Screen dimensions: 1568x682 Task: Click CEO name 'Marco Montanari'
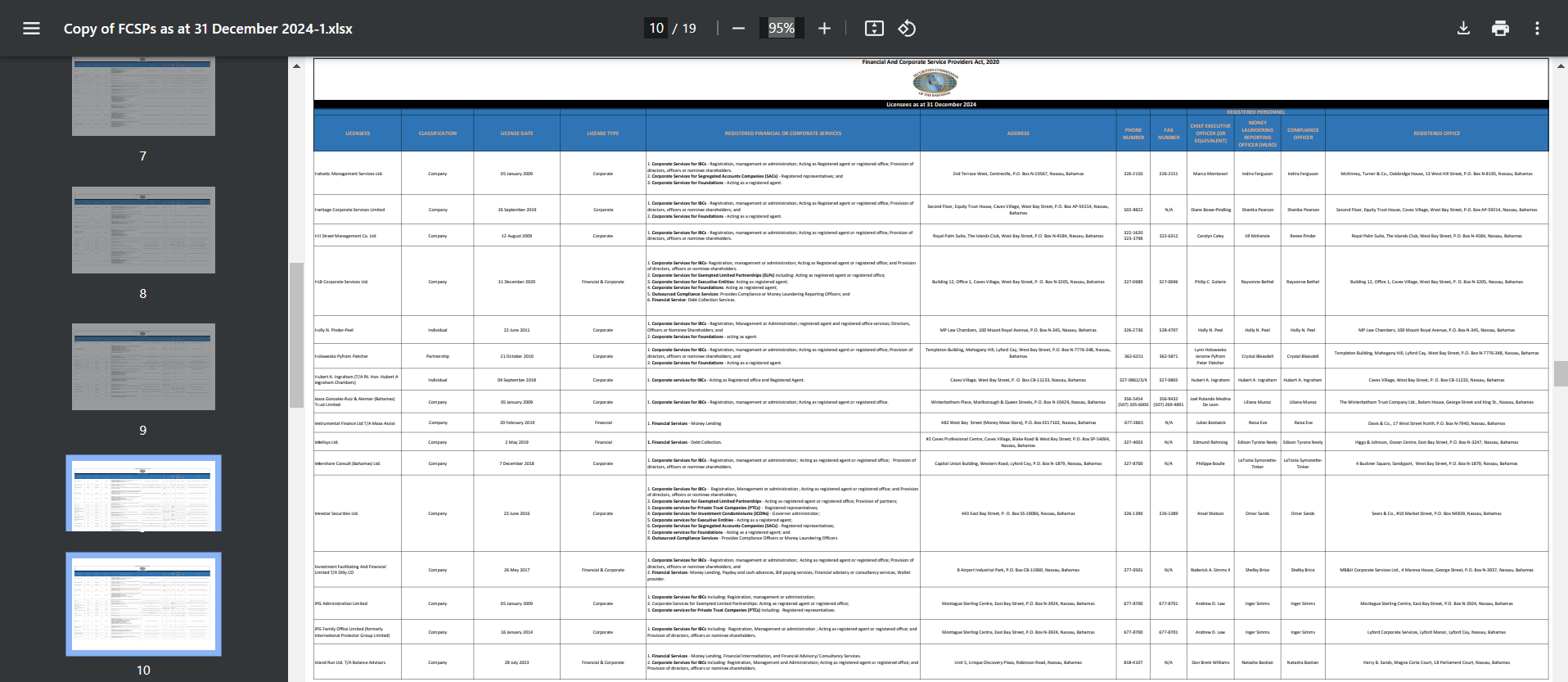[x=1210, y=174]
